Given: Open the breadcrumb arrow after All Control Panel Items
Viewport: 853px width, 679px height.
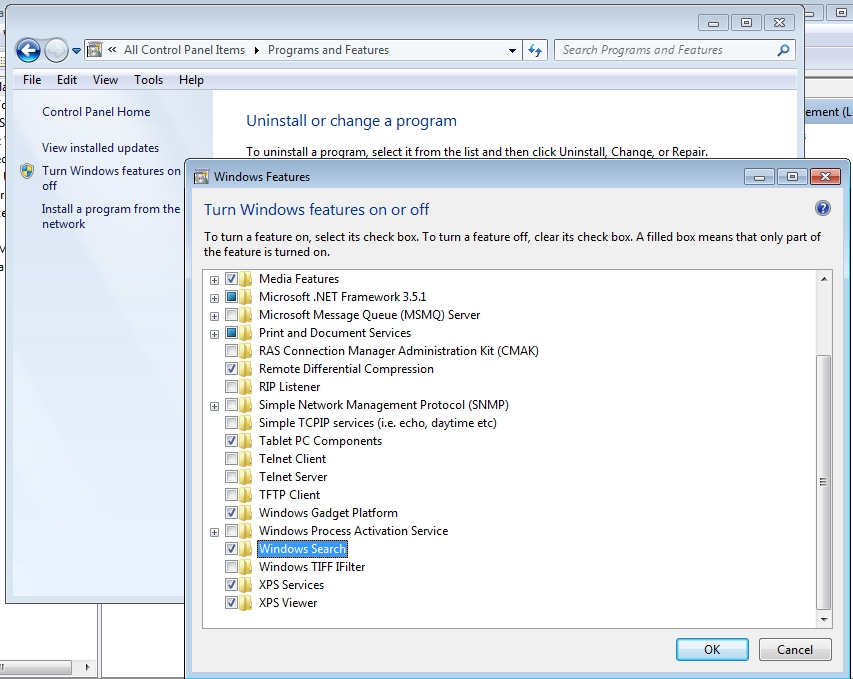Looking at the screenshot, I should tap(256, 51).
